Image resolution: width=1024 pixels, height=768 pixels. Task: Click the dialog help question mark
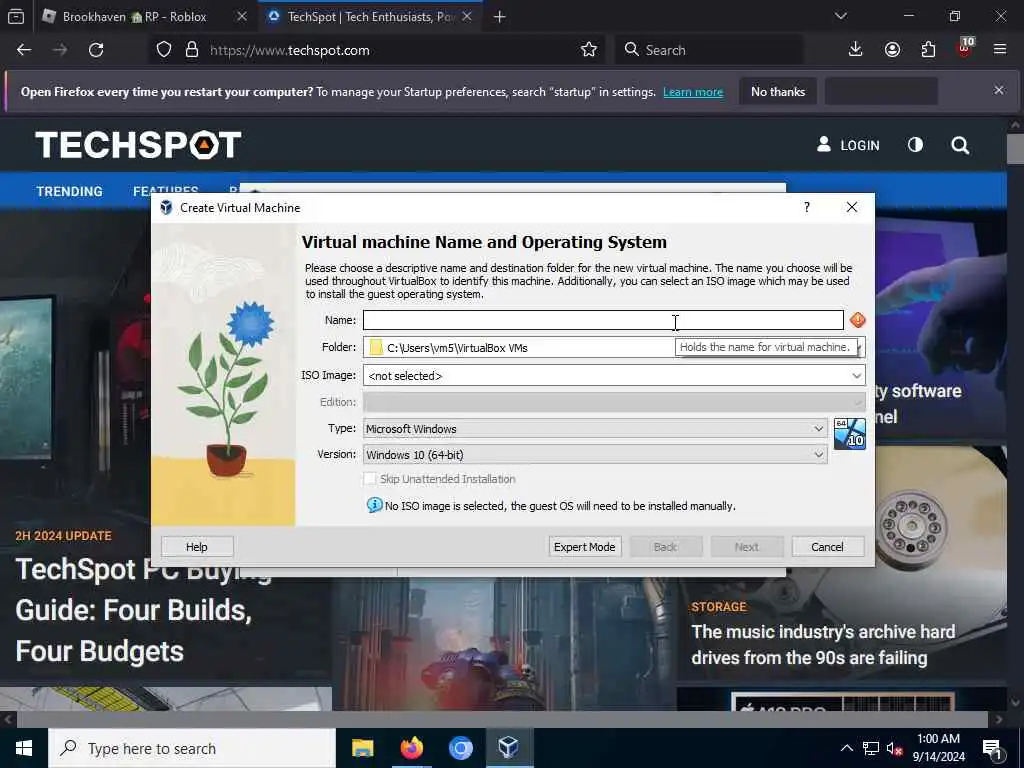[807, 207]
